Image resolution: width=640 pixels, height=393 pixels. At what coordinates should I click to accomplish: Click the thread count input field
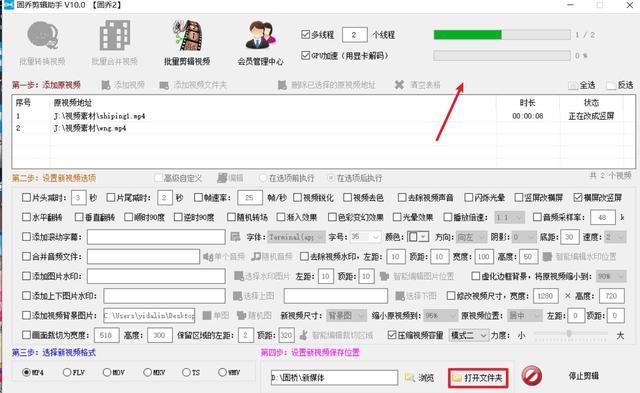click(354, 35)
